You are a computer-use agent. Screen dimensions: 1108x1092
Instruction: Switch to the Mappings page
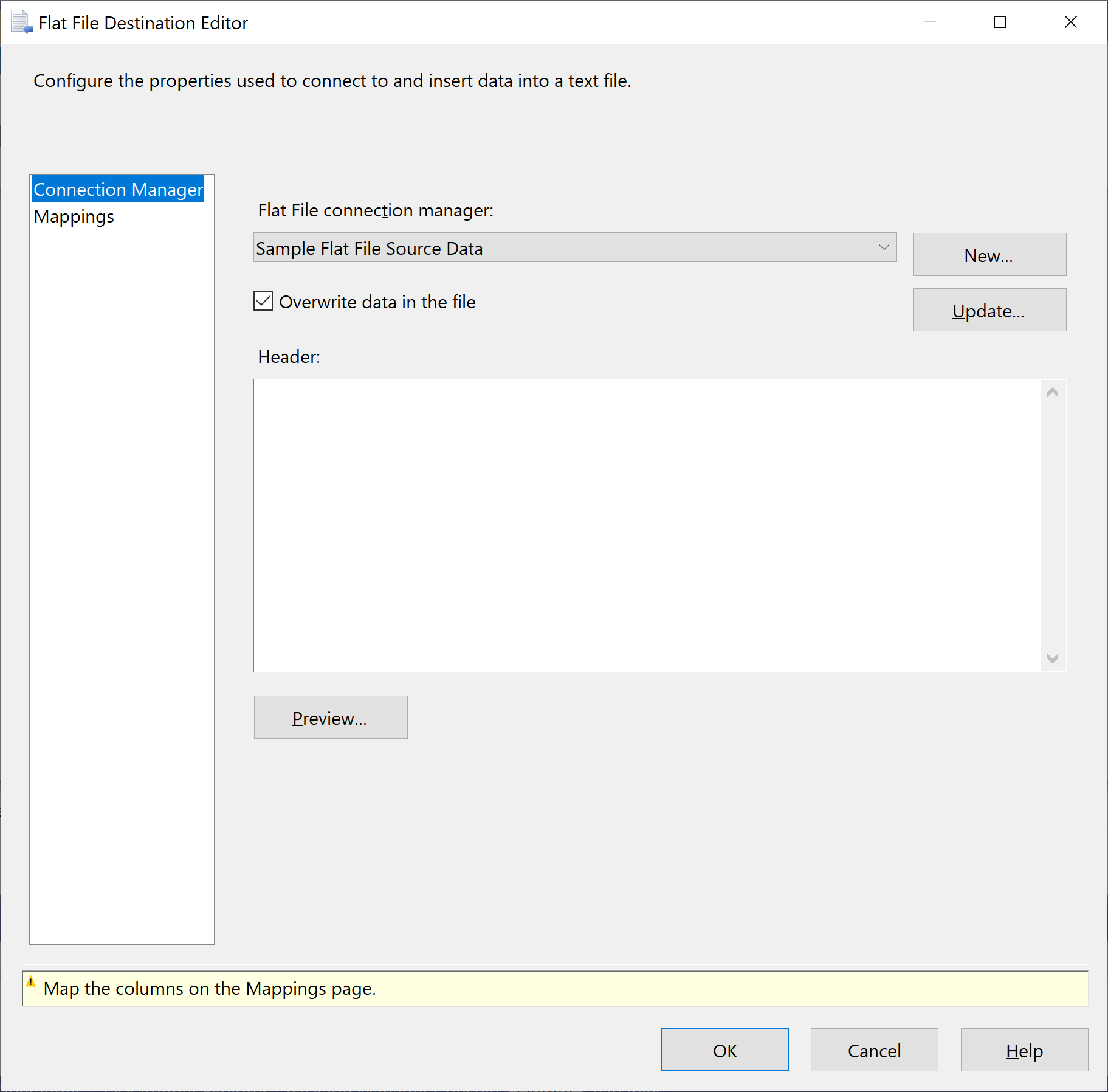click(x=74, y=216)
